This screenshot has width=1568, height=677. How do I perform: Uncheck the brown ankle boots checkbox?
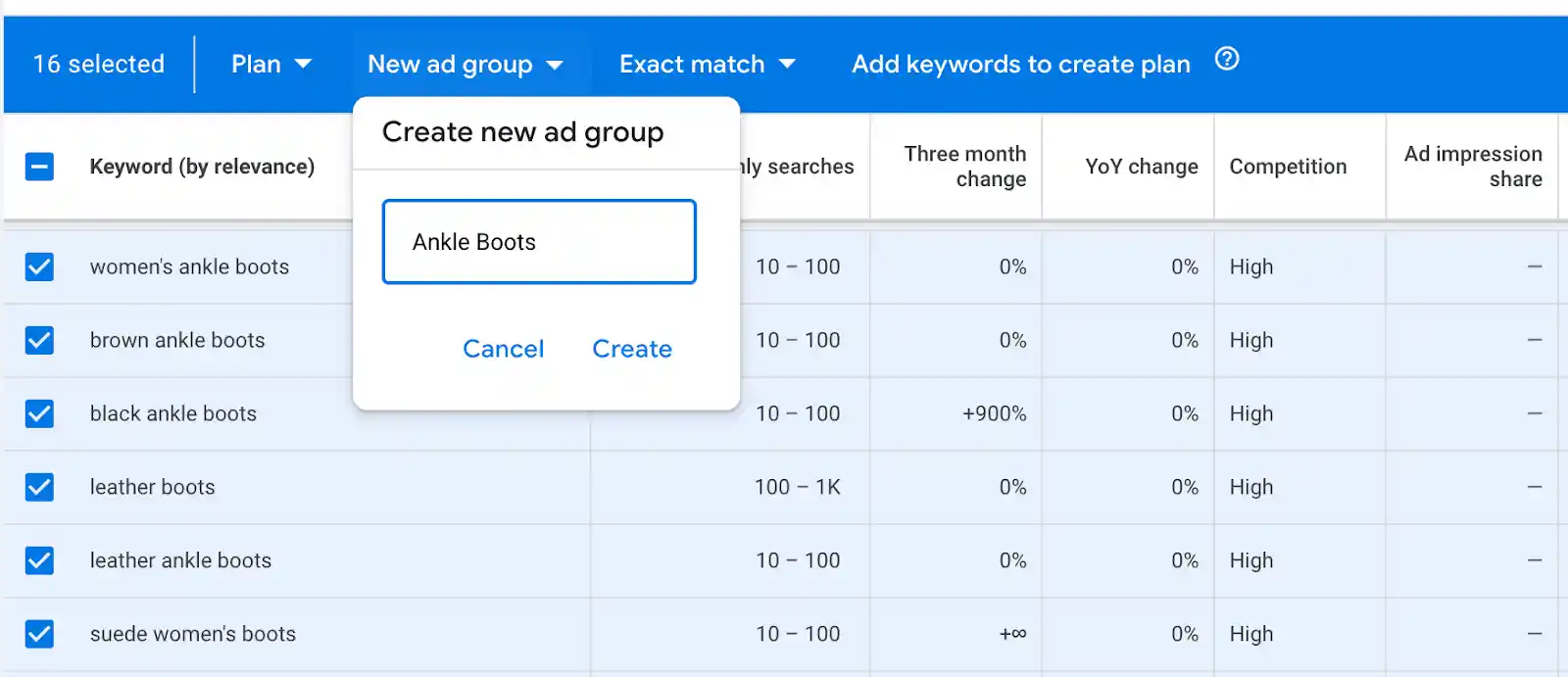[x=39, y=340]
